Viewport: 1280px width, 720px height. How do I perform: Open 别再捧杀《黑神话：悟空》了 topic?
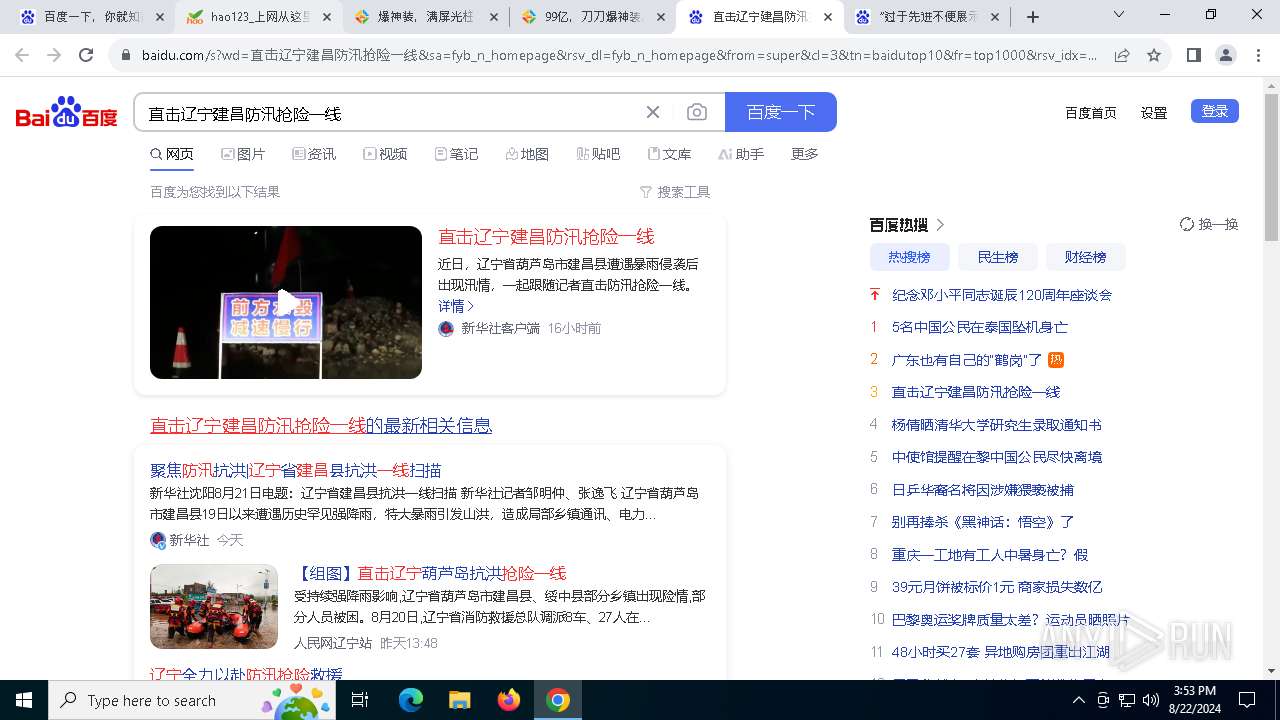pos(983,522)
